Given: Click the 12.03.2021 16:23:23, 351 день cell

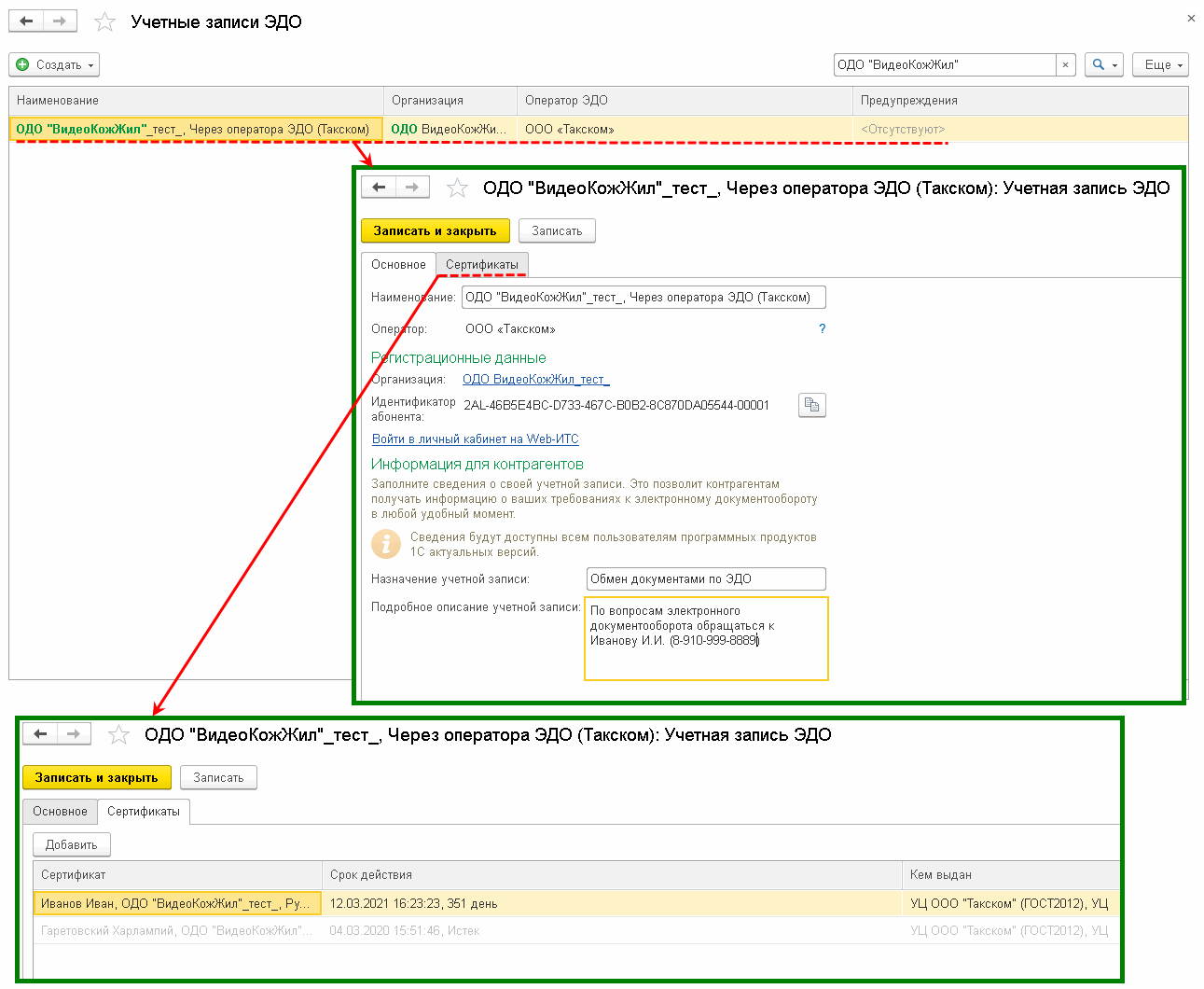Looking at the screenshot, I should click(x=612, y=903).
